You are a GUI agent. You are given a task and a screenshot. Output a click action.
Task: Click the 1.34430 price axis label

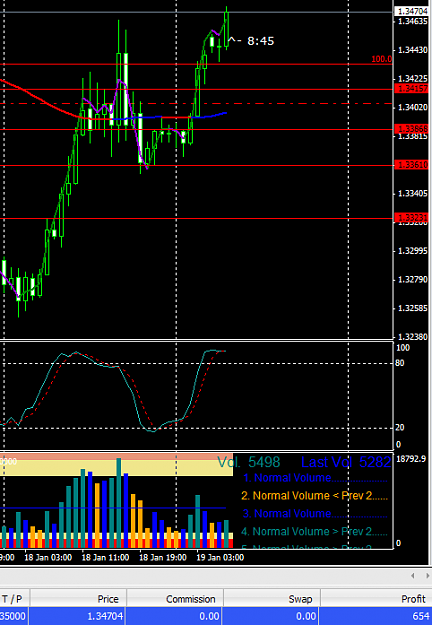coord(412,50)
